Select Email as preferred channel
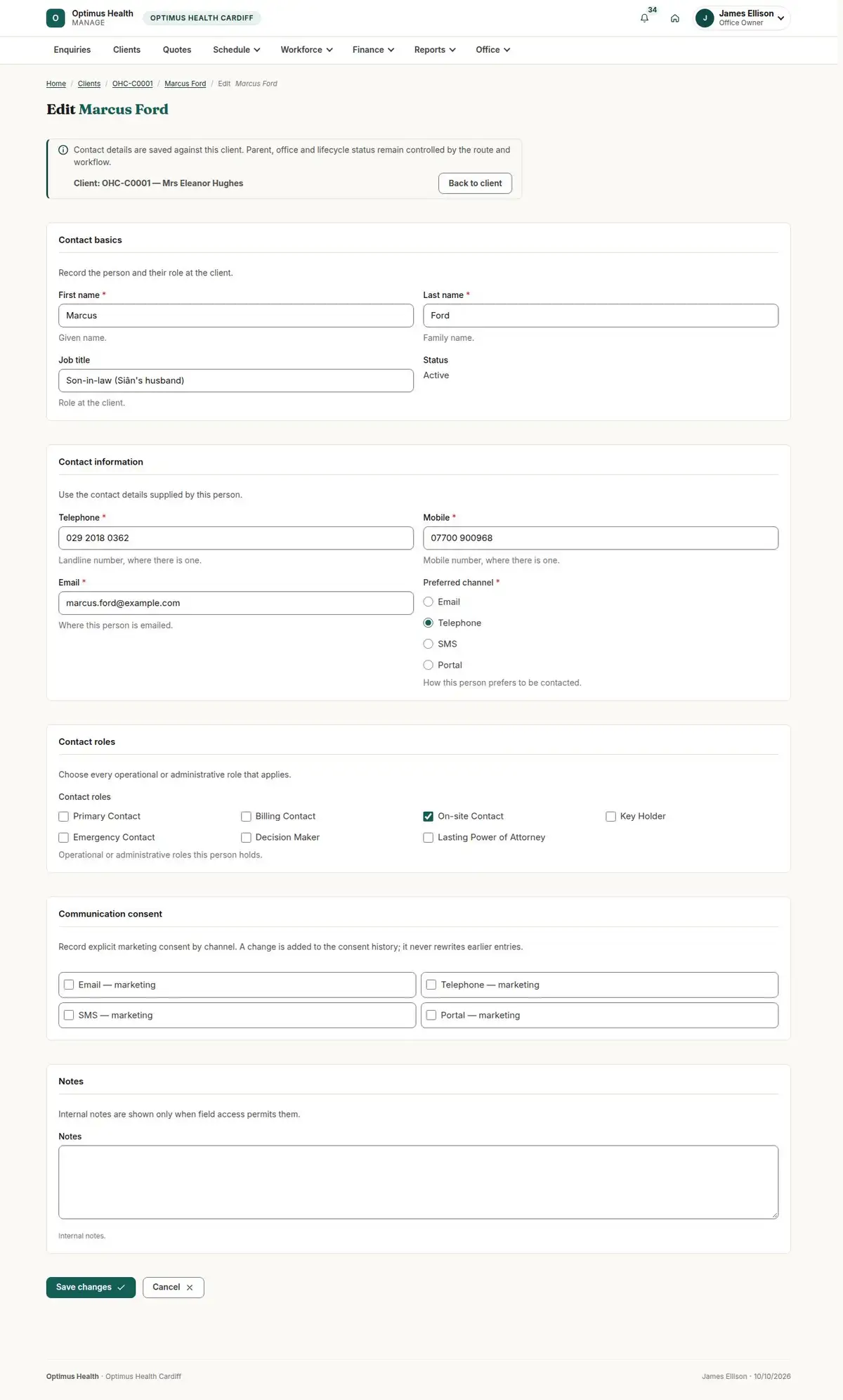843x1400 pixels. pyautogui.click(x=428, y=602)
